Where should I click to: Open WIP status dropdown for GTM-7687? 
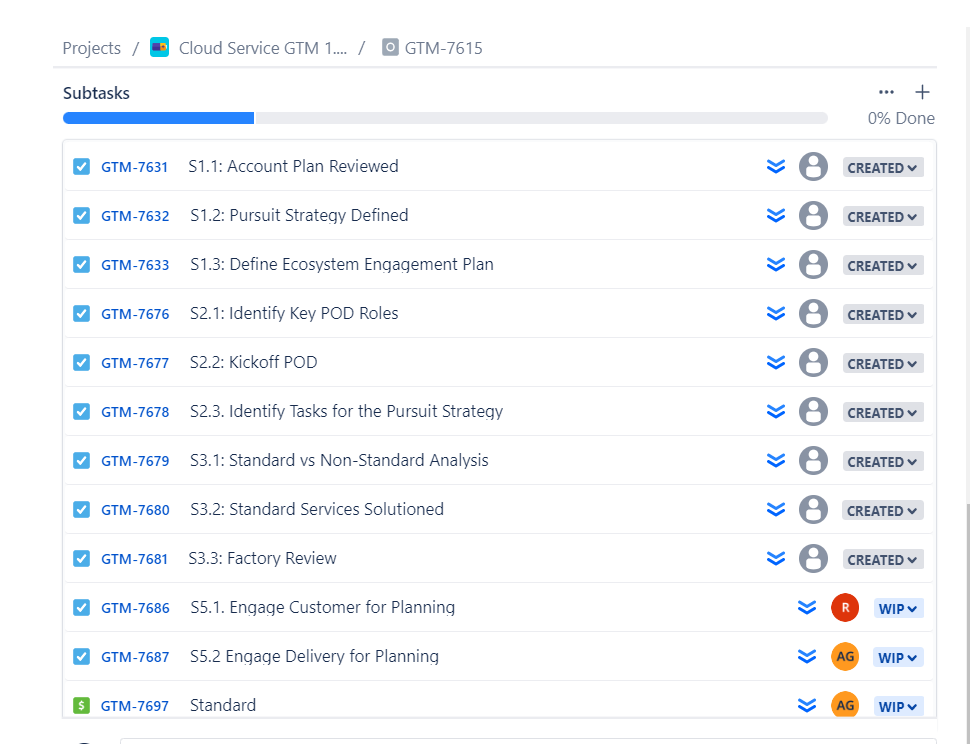click(898, 657)
